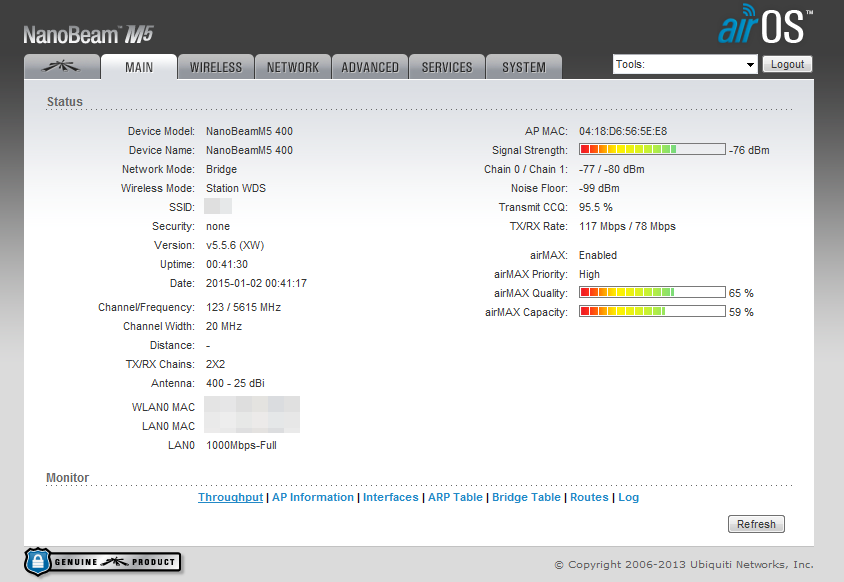Click the Signal Strength bar
Screen dimensions: 844x582
pos(652,149)
